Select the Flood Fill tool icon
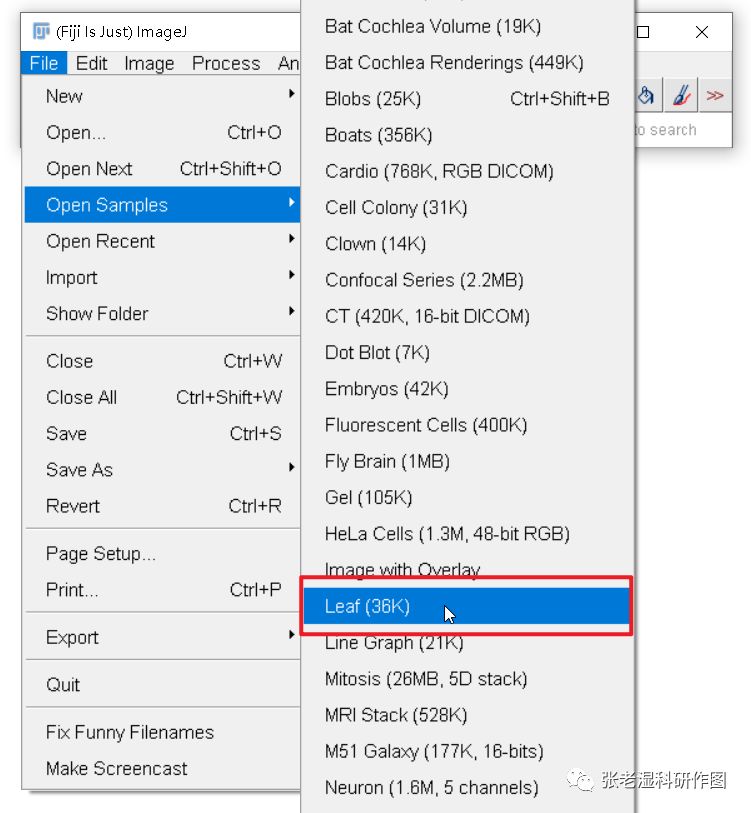 (x=646, y=95)
